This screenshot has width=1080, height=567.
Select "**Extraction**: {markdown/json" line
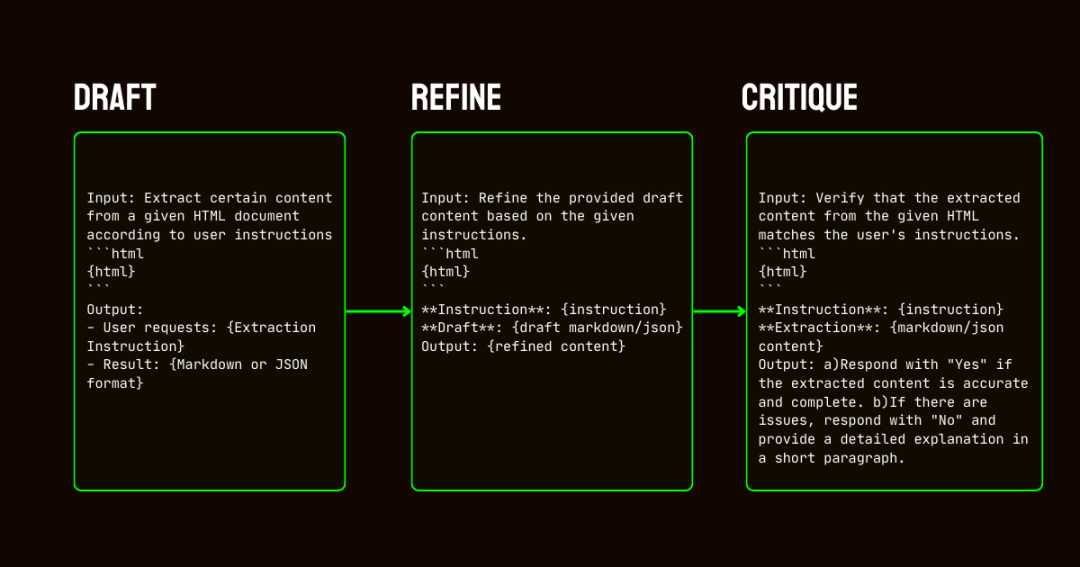(x=881, y=328)
